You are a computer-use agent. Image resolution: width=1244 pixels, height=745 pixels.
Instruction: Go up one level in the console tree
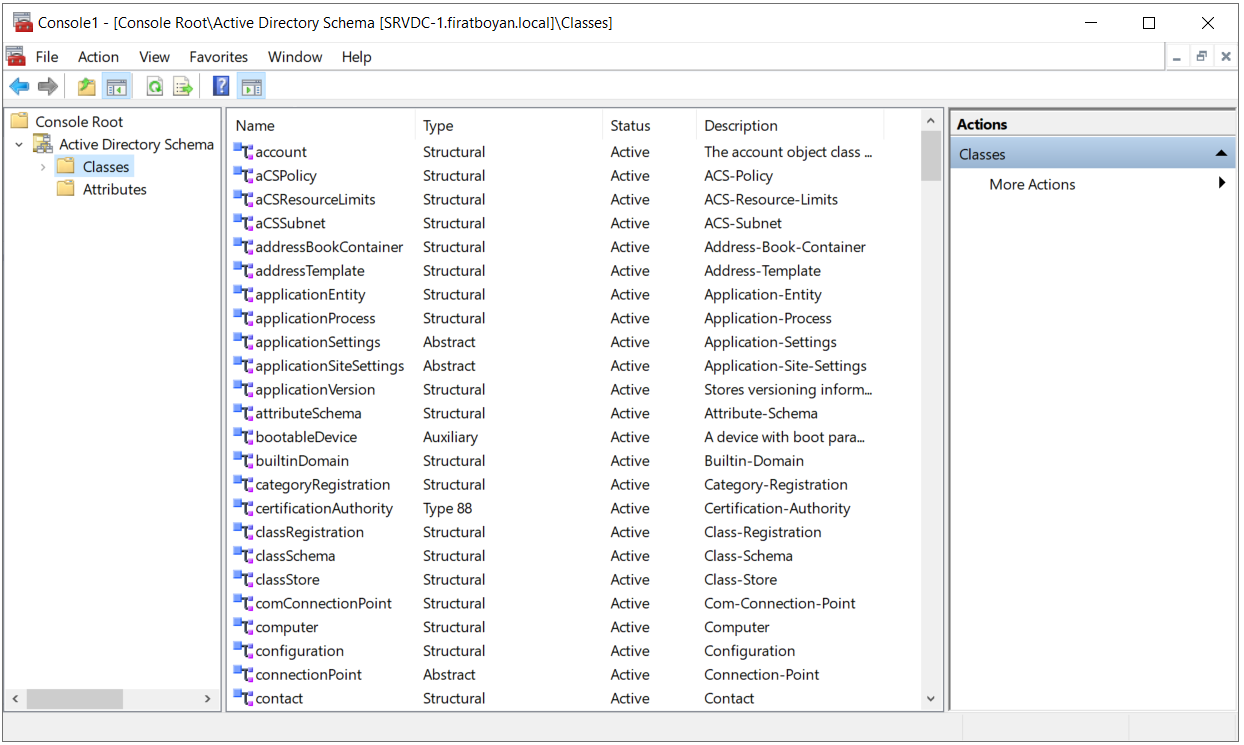tap(87, 87)
